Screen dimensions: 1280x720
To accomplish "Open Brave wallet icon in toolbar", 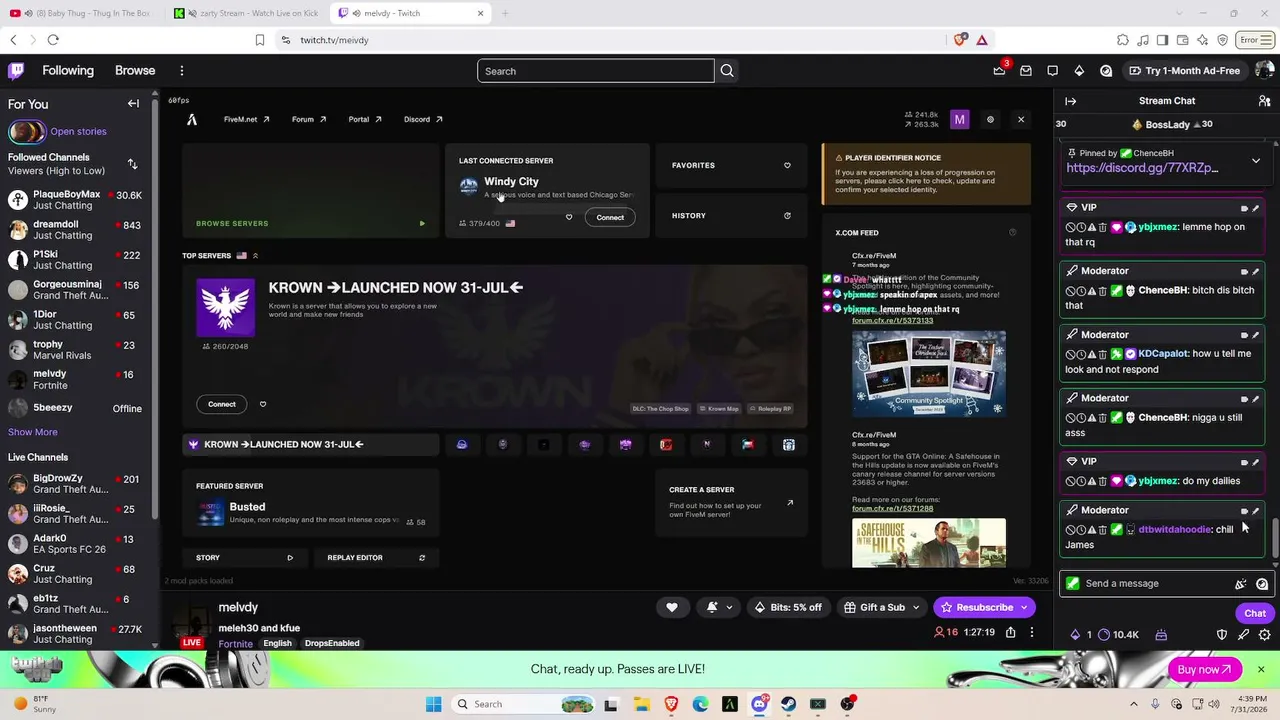I will pyautogui.click(x=1181, y=40).
